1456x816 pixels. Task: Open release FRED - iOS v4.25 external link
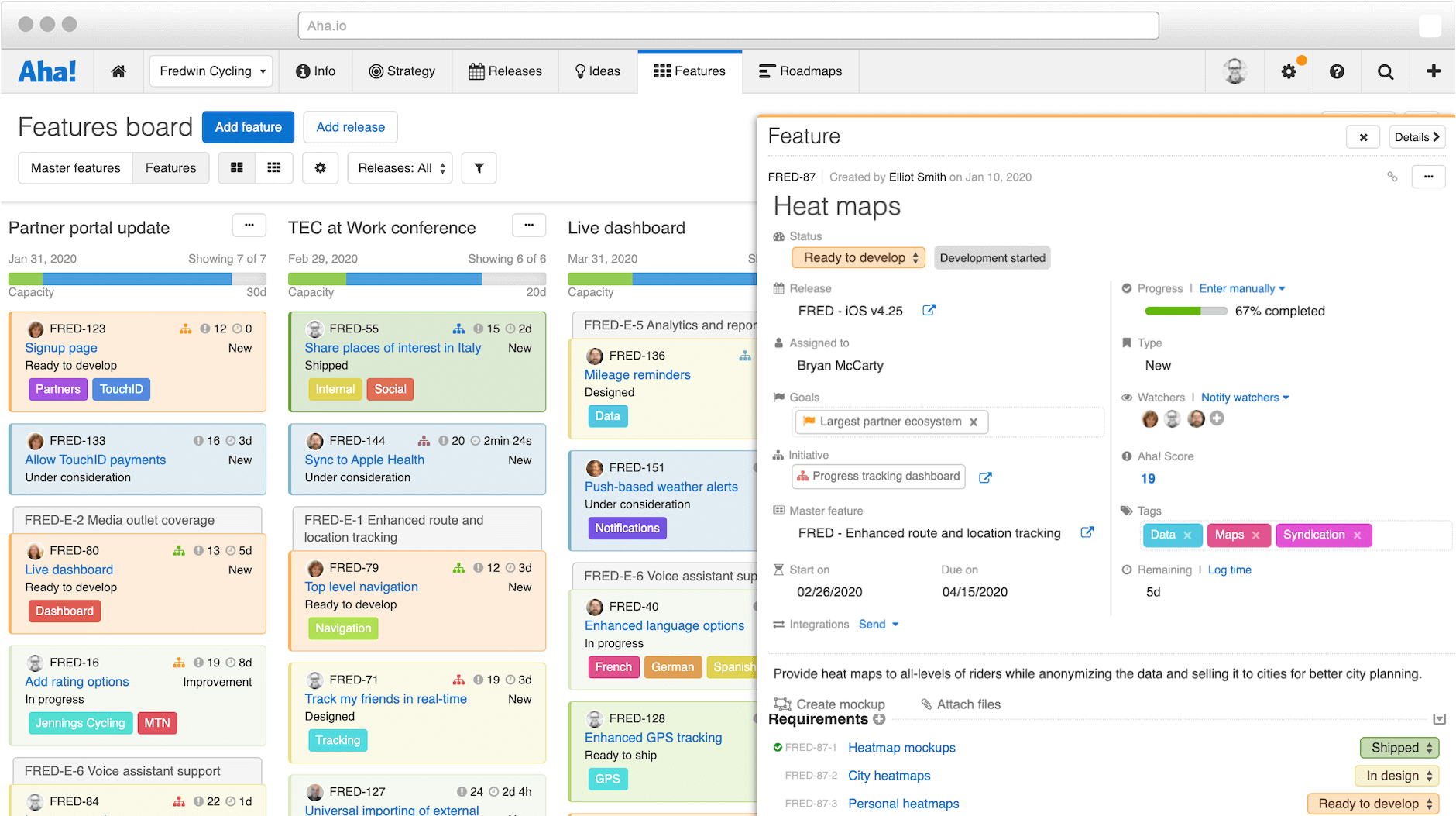click(929, 310)
